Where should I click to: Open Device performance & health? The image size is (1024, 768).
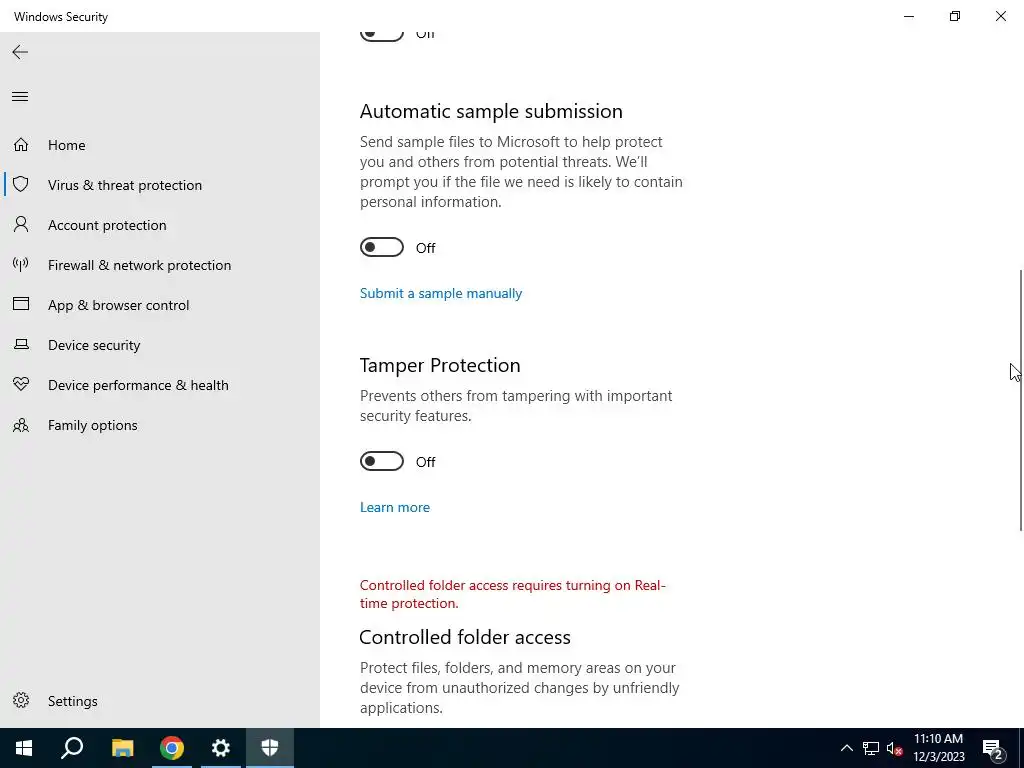138,385
